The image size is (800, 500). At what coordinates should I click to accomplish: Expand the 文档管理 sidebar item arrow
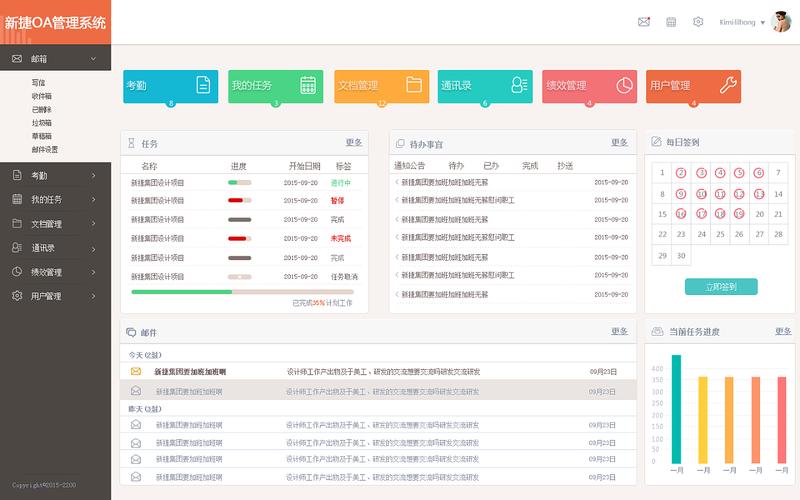(93, 223)
